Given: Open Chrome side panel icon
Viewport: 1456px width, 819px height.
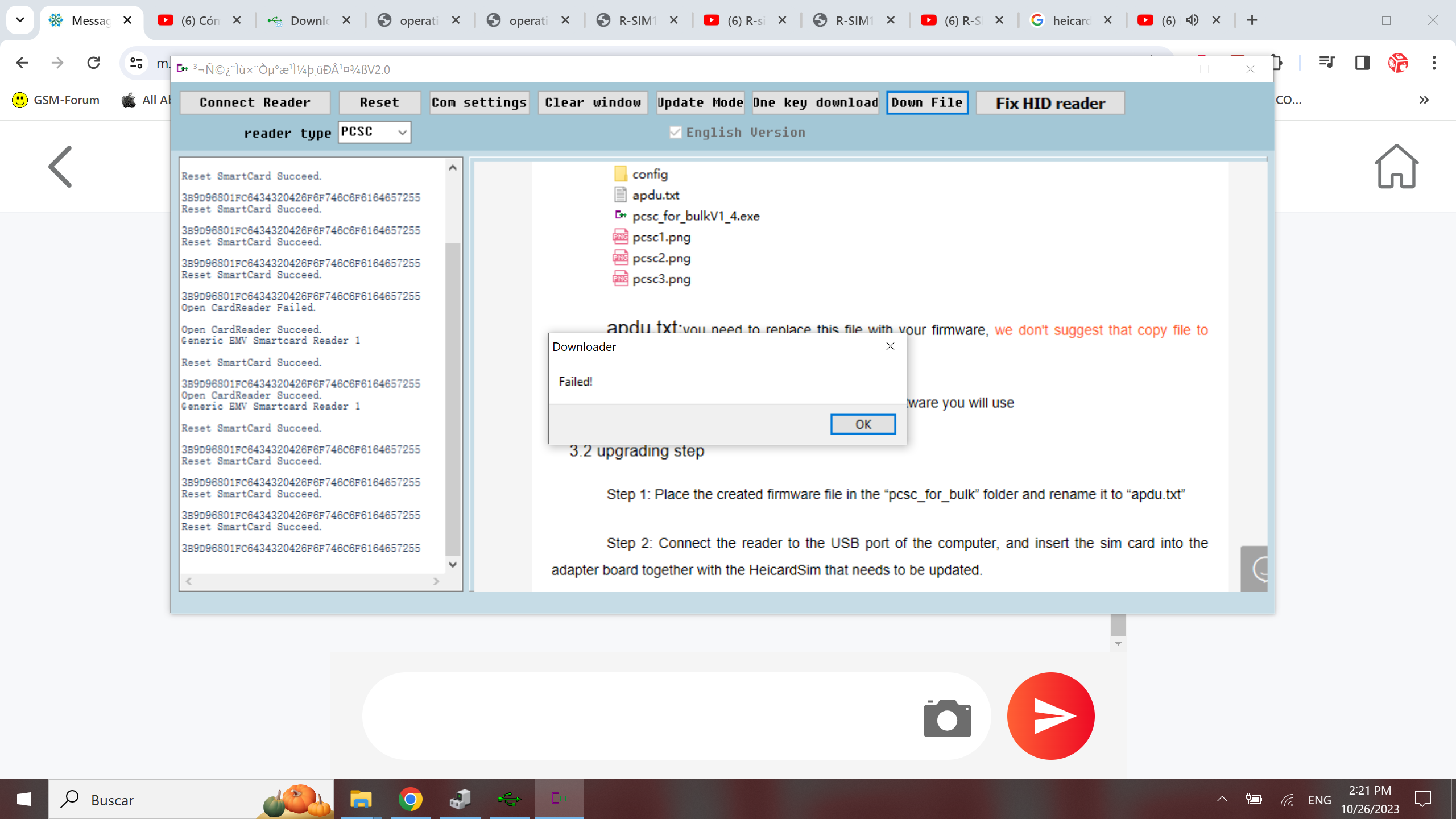Looking at the screenshot, I should pos(1362,63).
